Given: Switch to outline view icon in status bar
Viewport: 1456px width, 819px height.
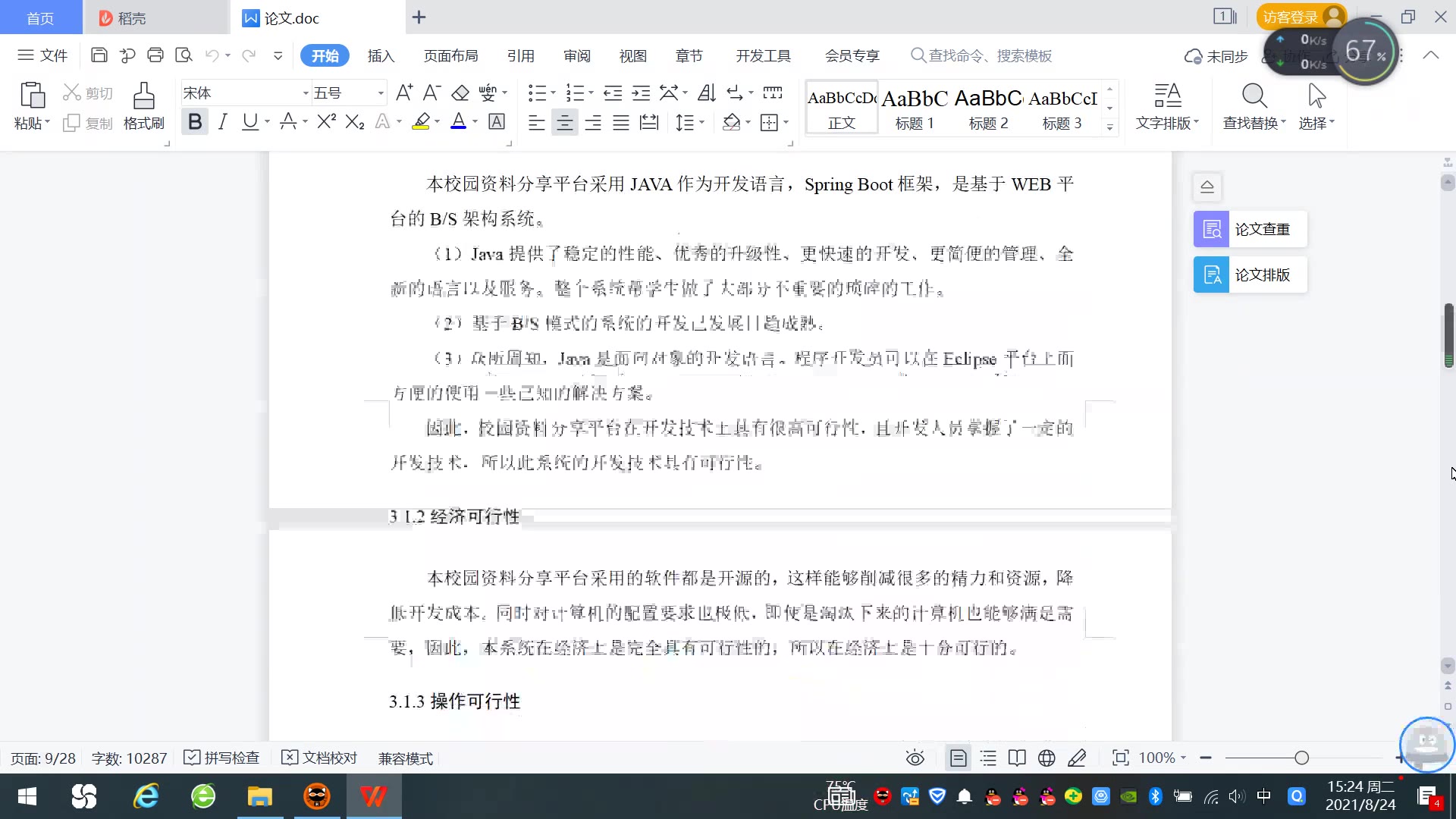Looking at the screenshot, I should tap(988, 758).
